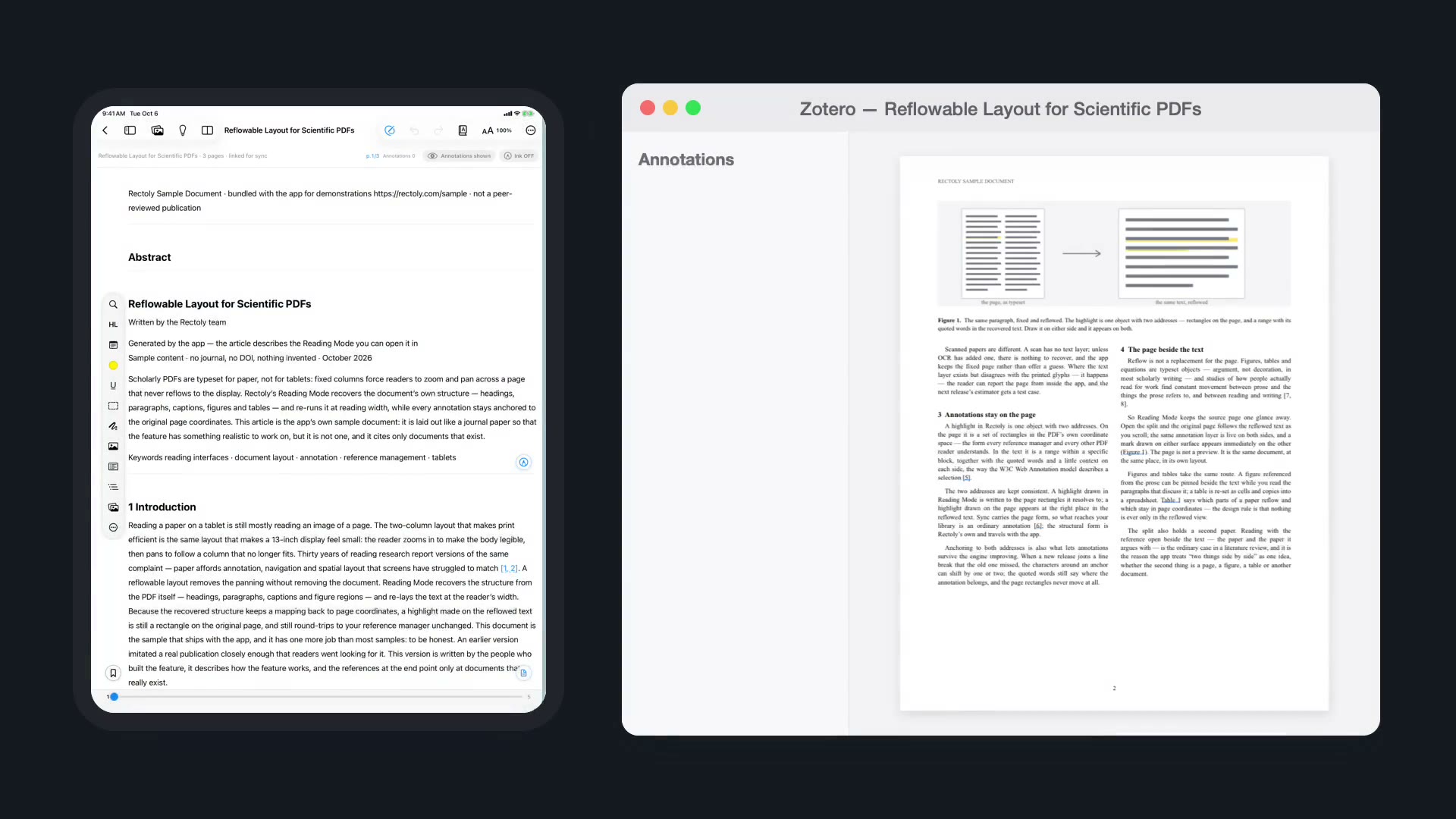Click the yellow minimize button of Zotero window
Screen dimensions: 1456x819
click(x=670, y=108)
